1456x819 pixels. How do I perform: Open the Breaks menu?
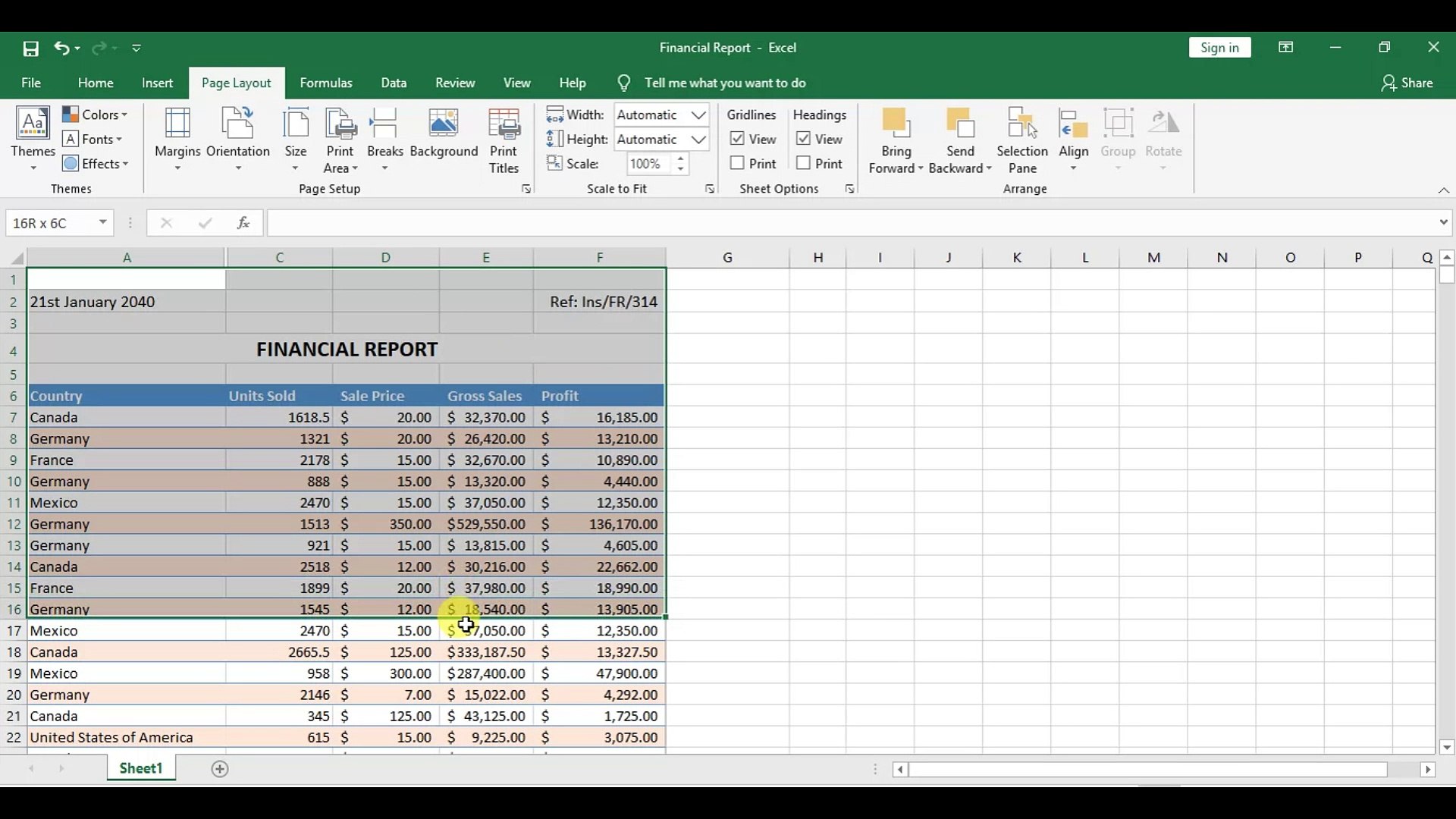click(384, 140)
